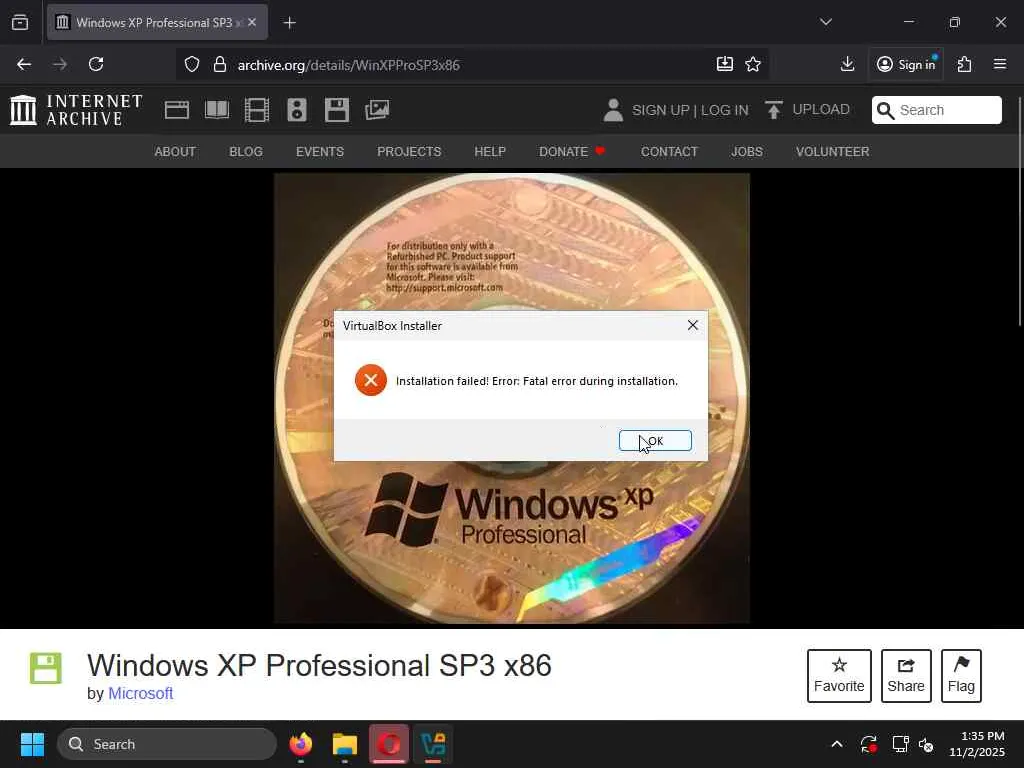Viewport: 1024px width, 768px height.
Task: Open the JOBS menu item
Action: coord(747,152)
